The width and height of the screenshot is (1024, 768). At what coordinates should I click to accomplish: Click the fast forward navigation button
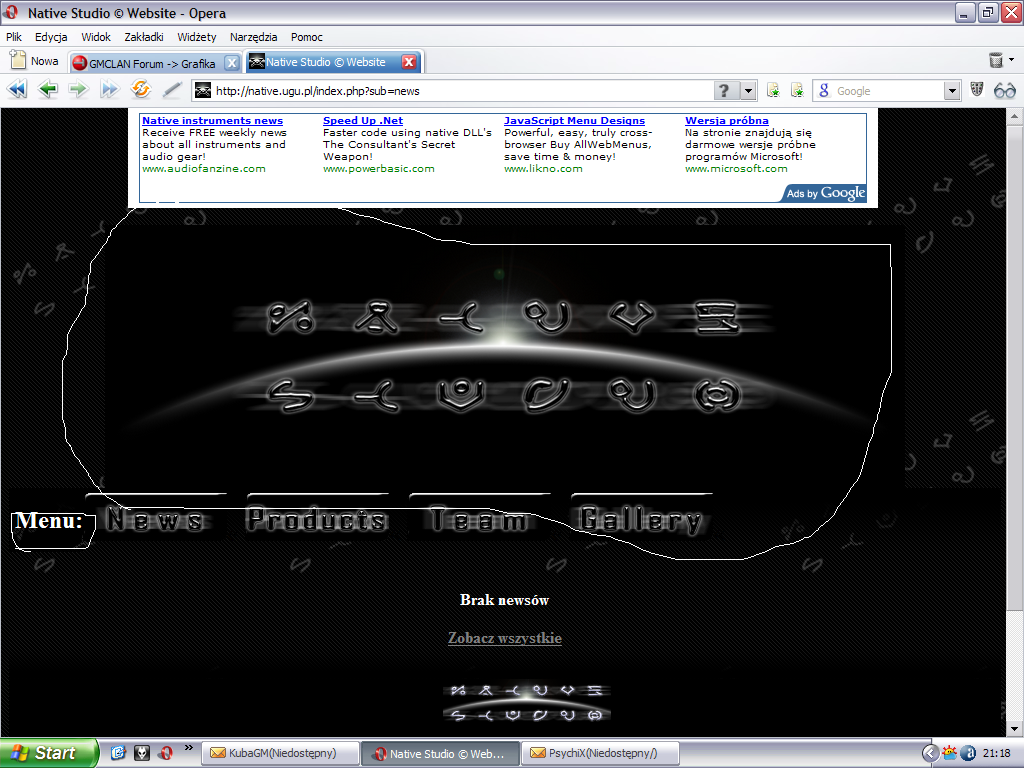tap(109, 90)
